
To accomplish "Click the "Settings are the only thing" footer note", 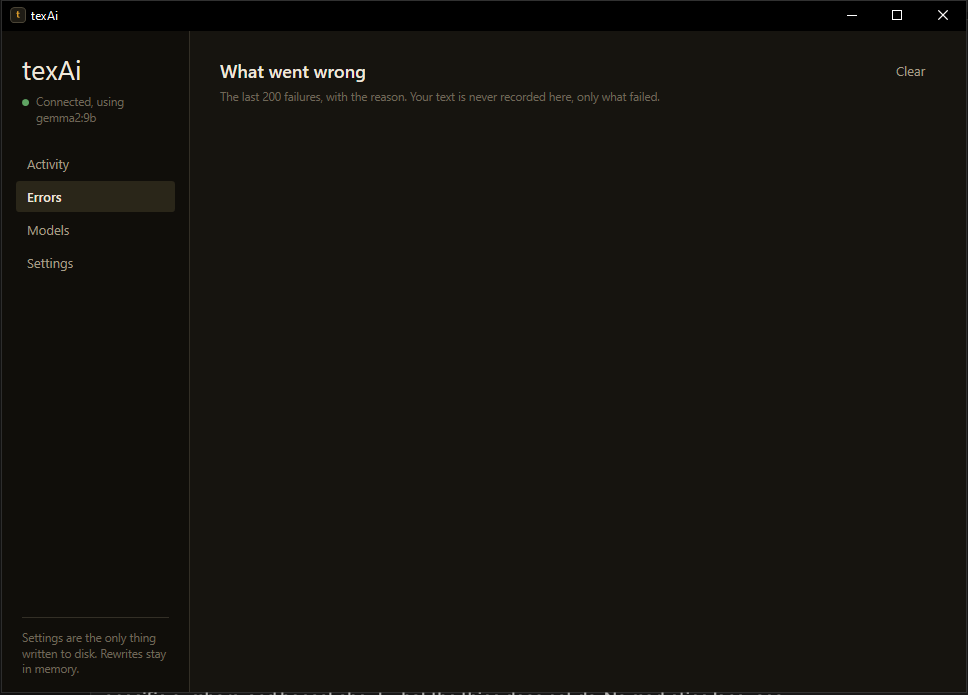I will [94, 653].
